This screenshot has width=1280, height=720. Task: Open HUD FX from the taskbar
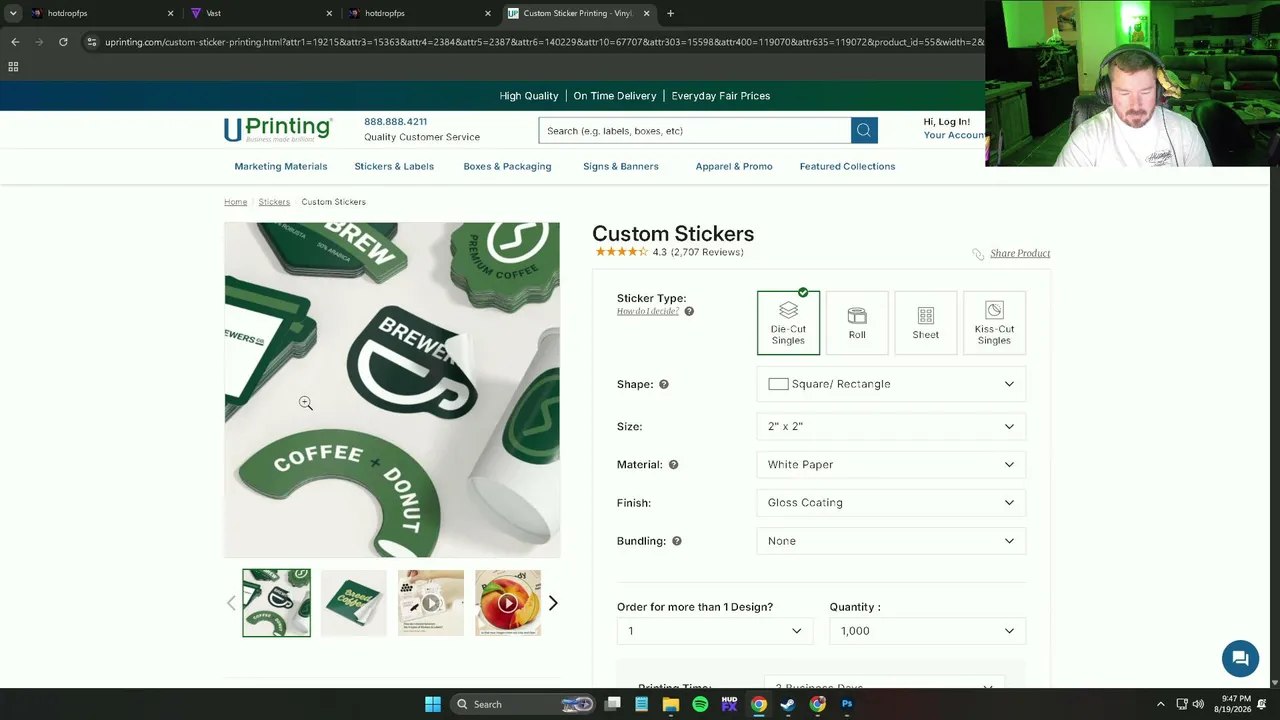point(729,704)
